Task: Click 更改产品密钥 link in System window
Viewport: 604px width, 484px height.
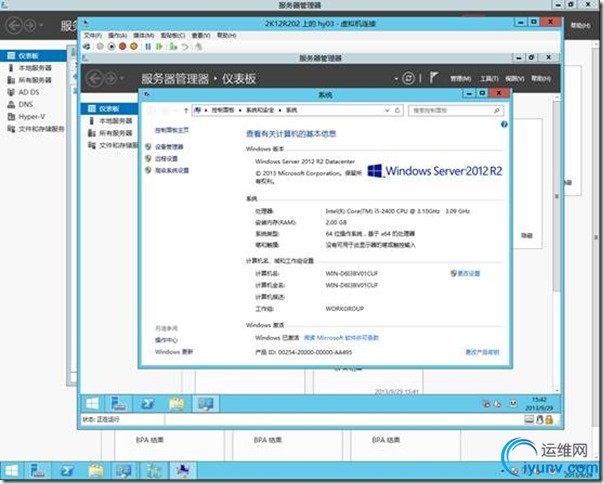Action: [482, 352]
